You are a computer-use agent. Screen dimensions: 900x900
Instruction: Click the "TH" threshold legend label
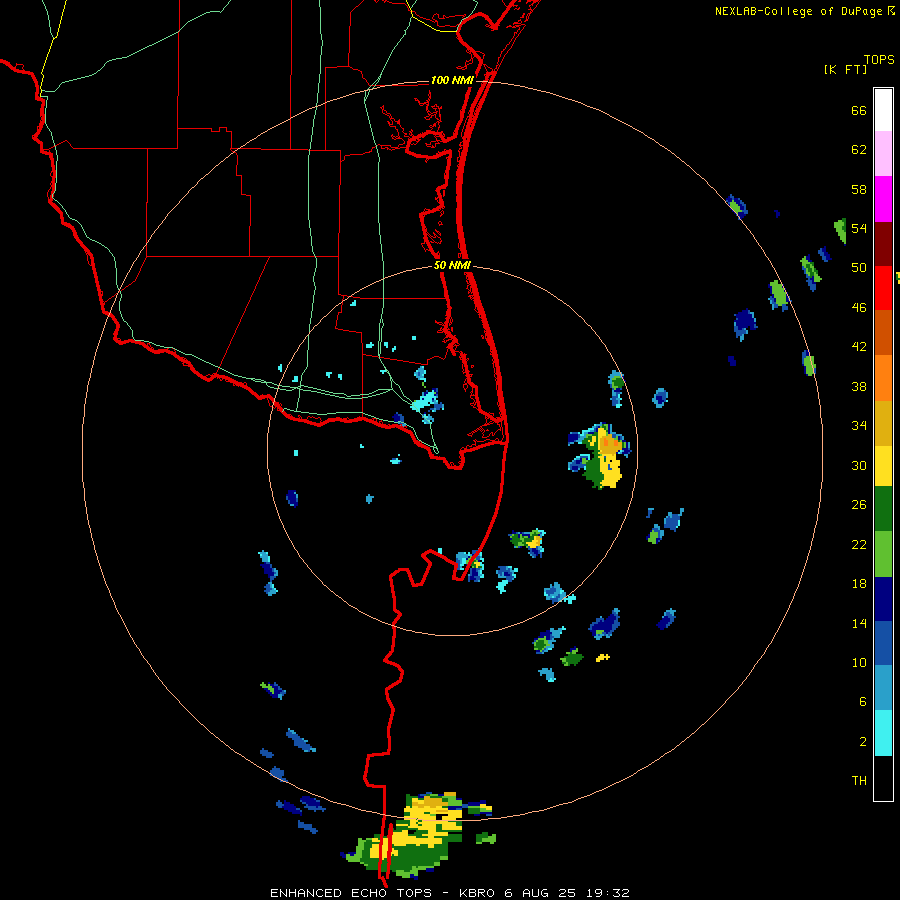[859, 781]
